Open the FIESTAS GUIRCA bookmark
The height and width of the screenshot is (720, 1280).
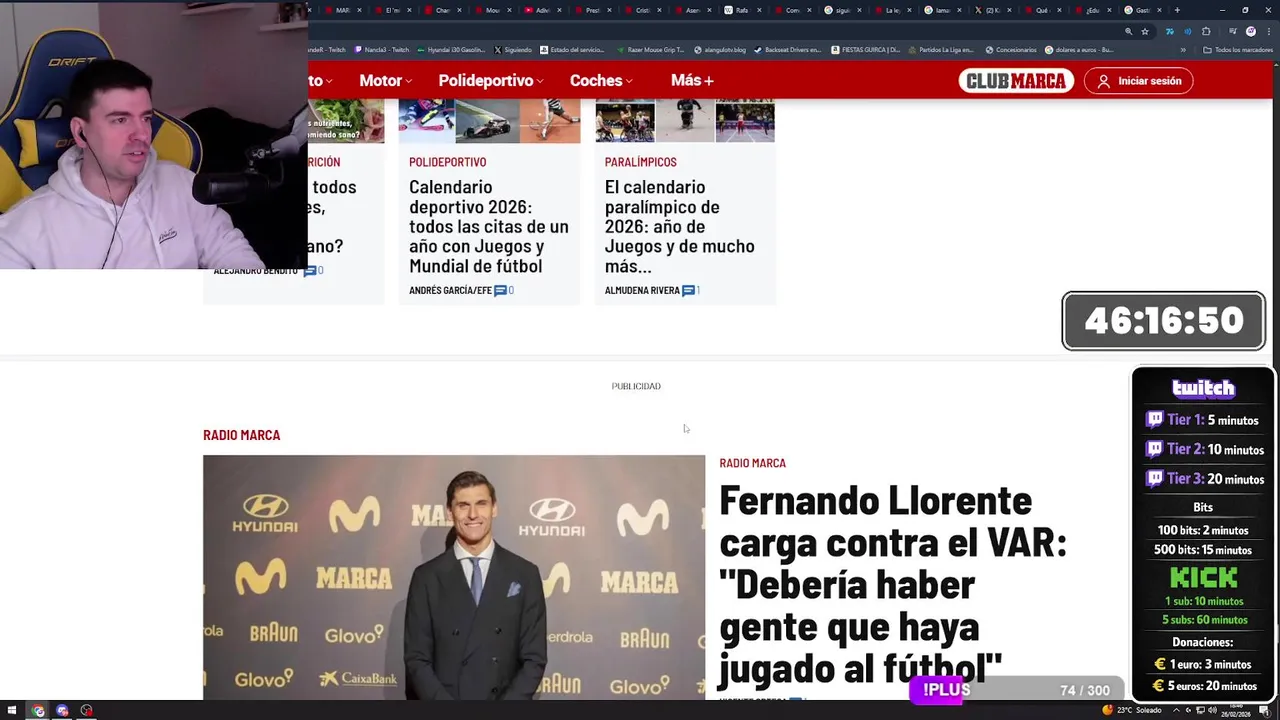pyautogui.click(x=865, y=49)
